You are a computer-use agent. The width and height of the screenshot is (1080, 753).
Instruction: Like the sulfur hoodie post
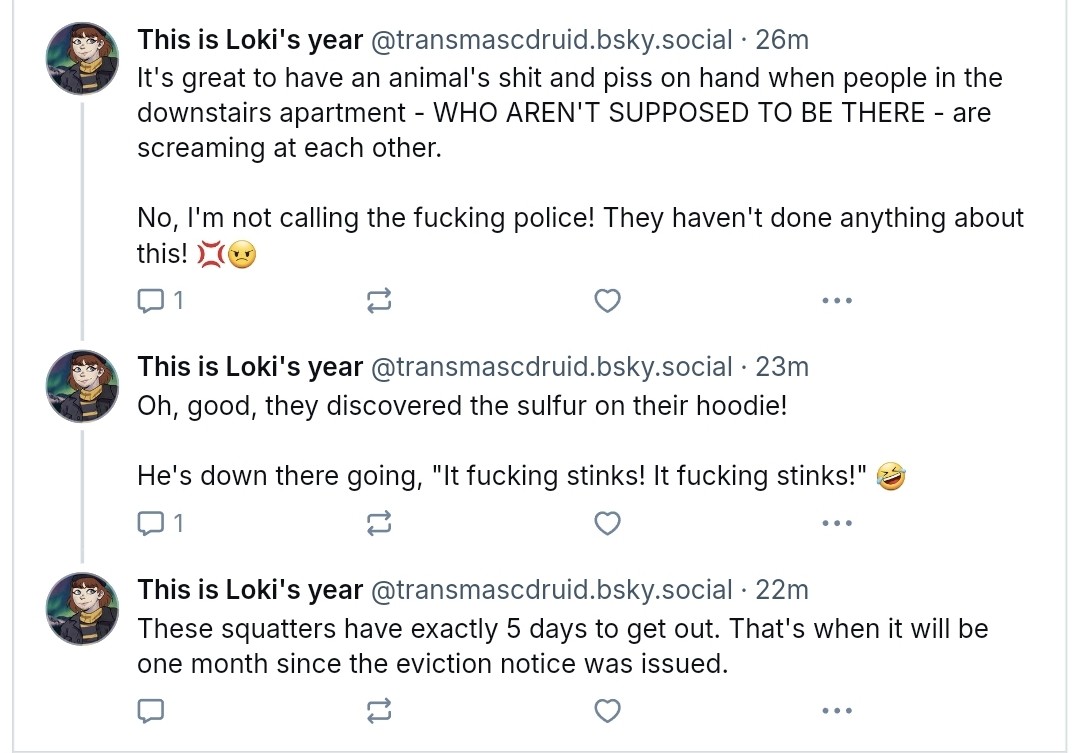tap(607, 523)
